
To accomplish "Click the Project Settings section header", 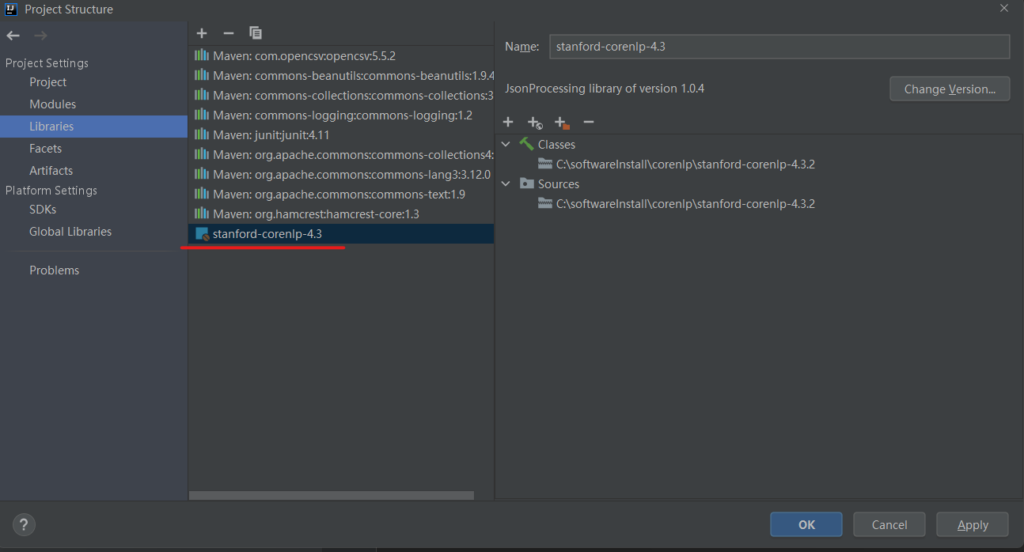I will 46,63.
